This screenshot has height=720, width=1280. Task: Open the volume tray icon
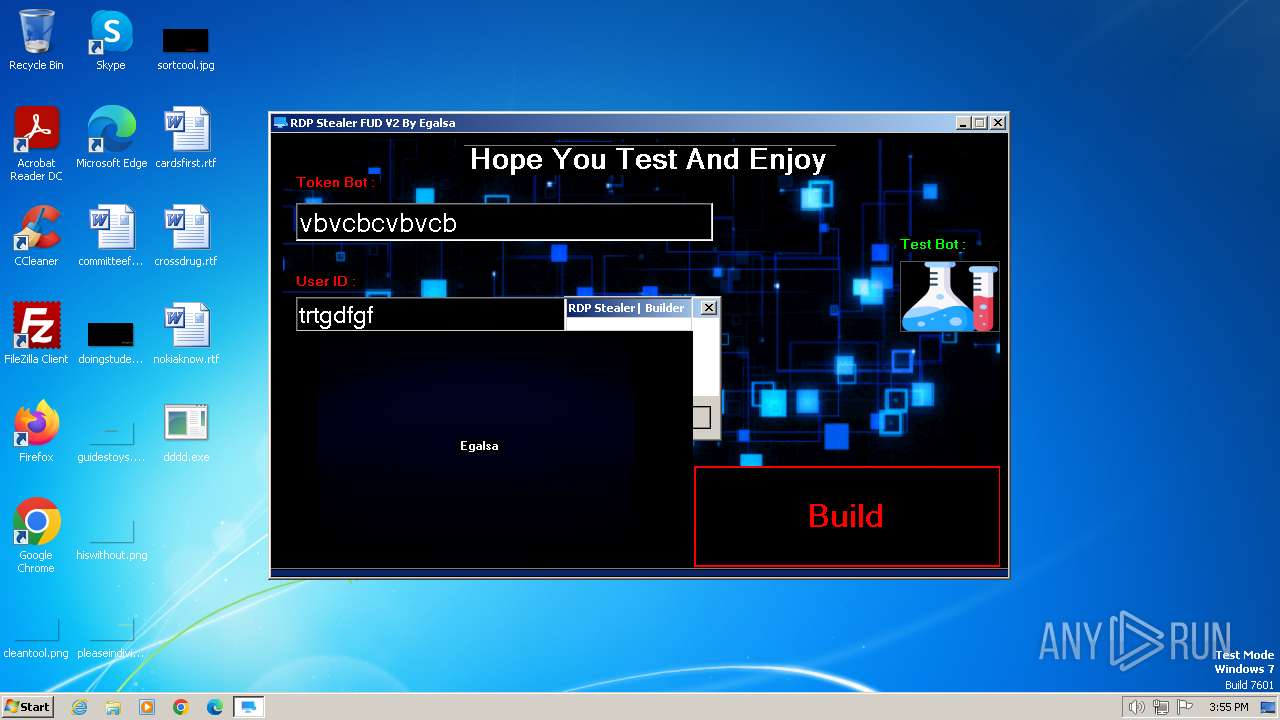(1136, 707)
